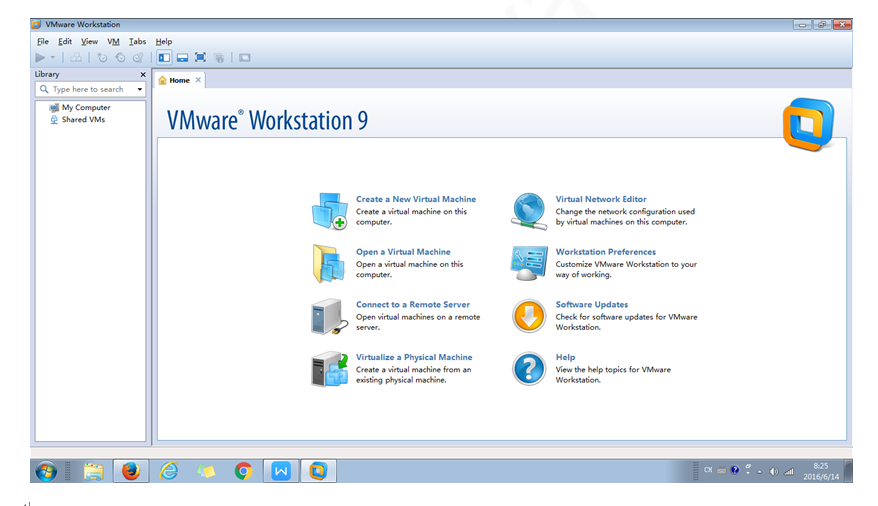Toggle the thumbnail bar toolbar button
Image resolution: width=878 pixels, height=506 pixels.
(x=182, y=57)
